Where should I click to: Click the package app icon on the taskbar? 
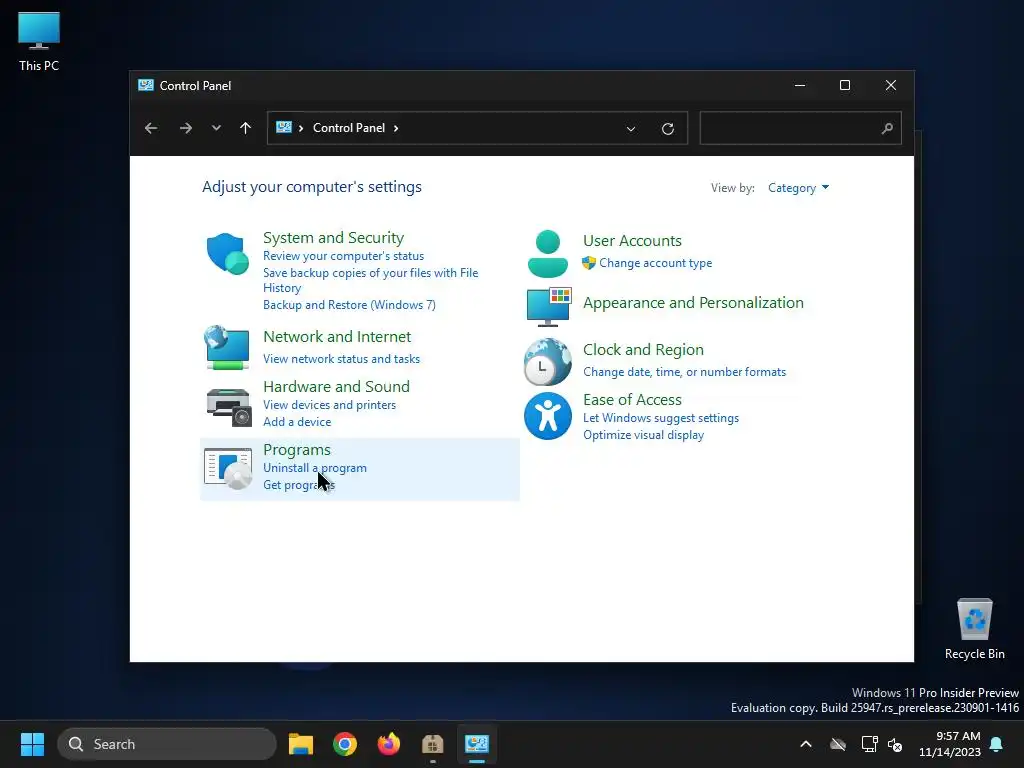[432, 744]
